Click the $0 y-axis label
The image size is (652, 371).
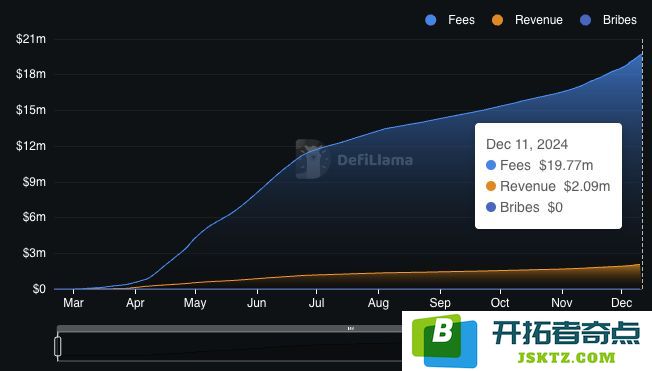point(39,289)
